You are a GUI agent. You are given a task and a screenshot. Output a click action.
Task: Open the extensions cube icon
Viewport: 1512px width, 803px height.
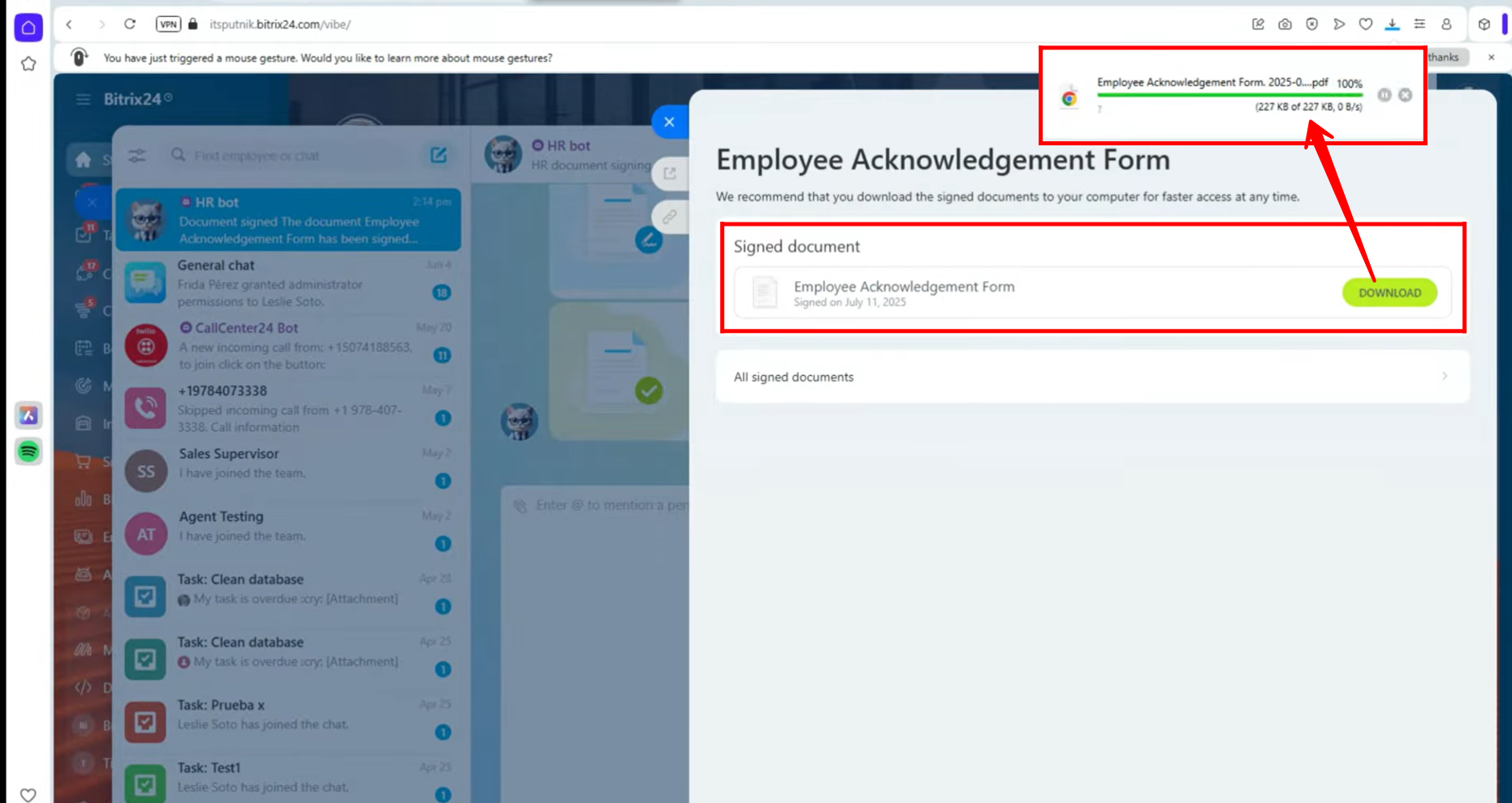[x=1484, y=24]
